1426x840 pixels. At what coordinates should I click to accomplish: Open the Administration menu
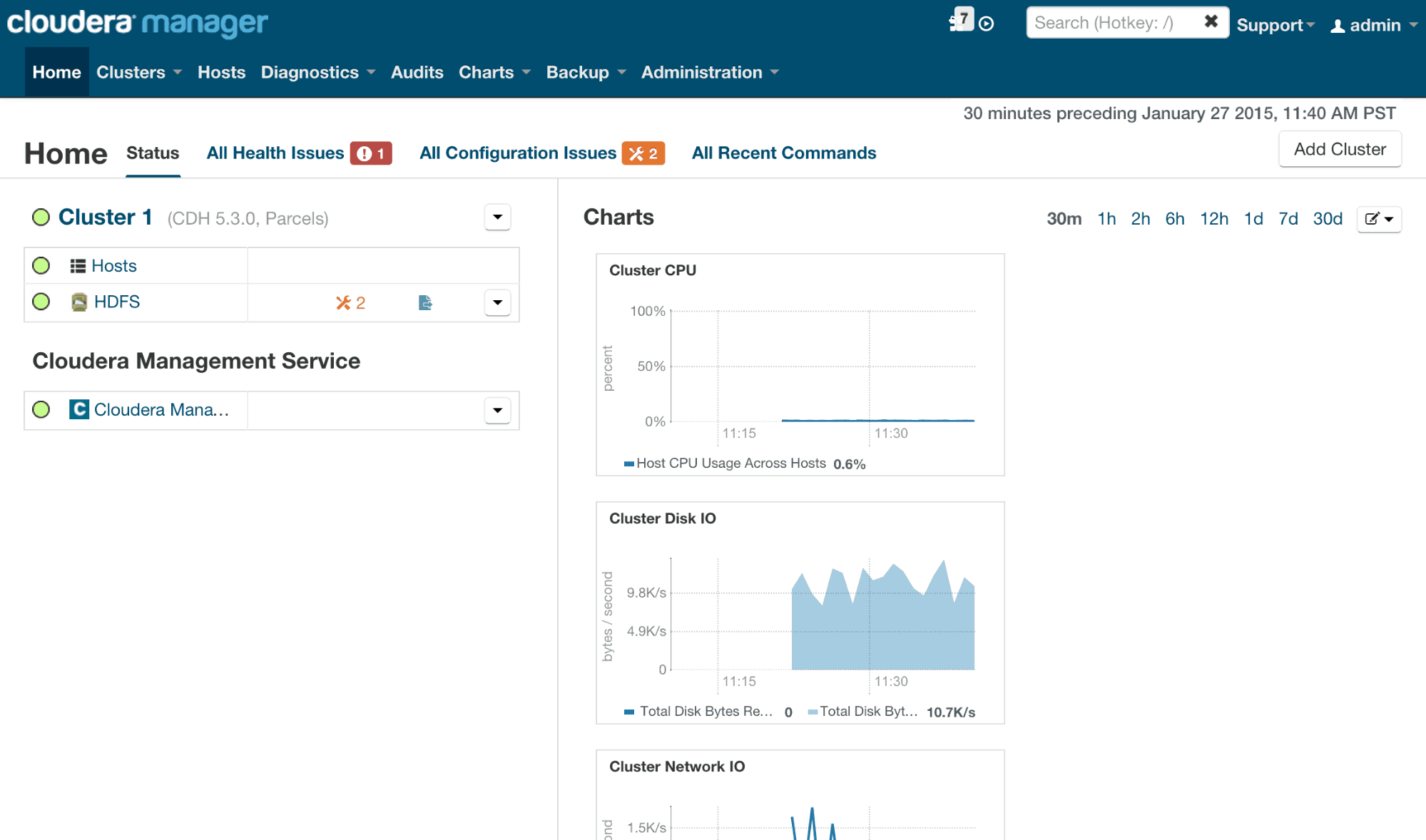click(703, 72)
